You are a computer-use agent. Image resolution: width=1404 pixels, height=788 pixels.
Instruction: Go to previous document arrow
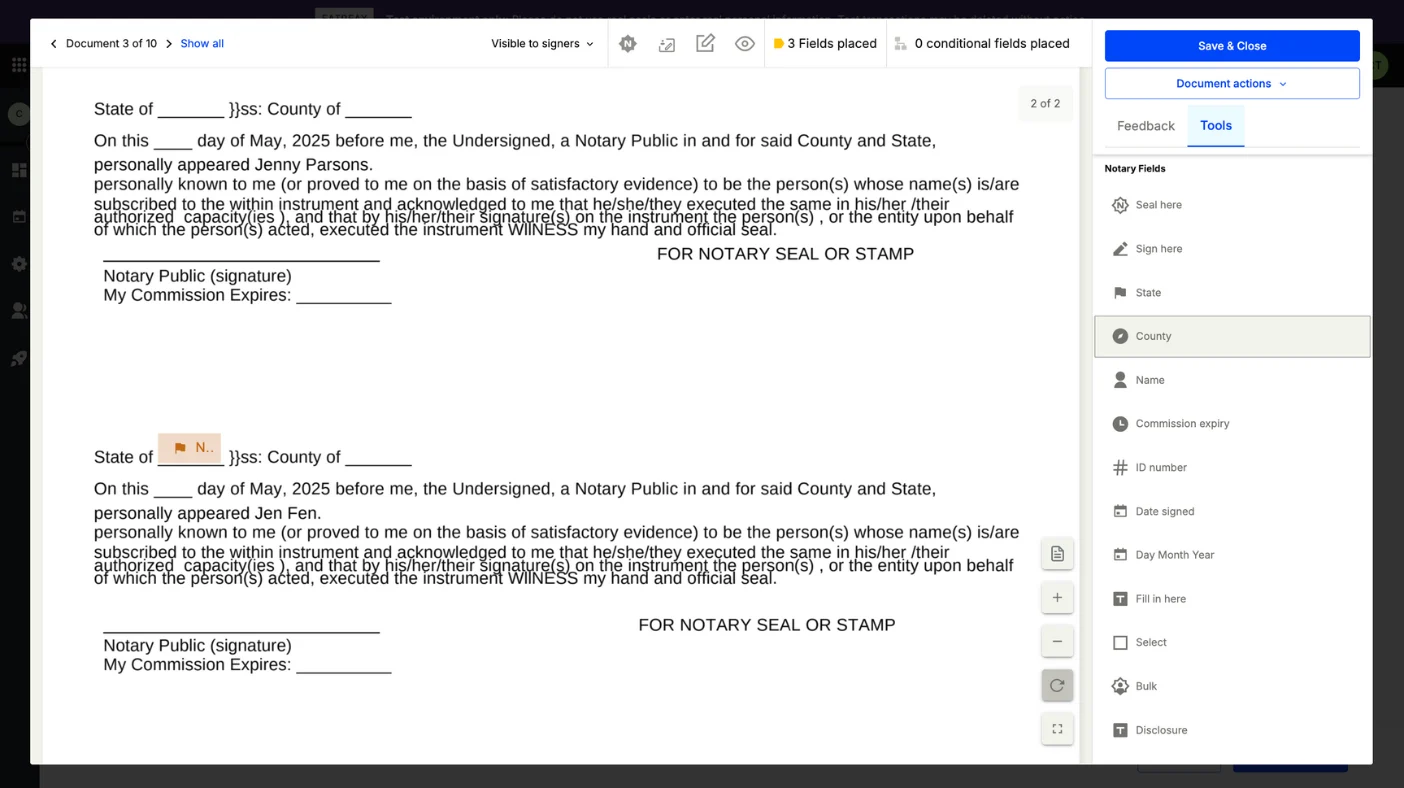[x=54, y=44]
